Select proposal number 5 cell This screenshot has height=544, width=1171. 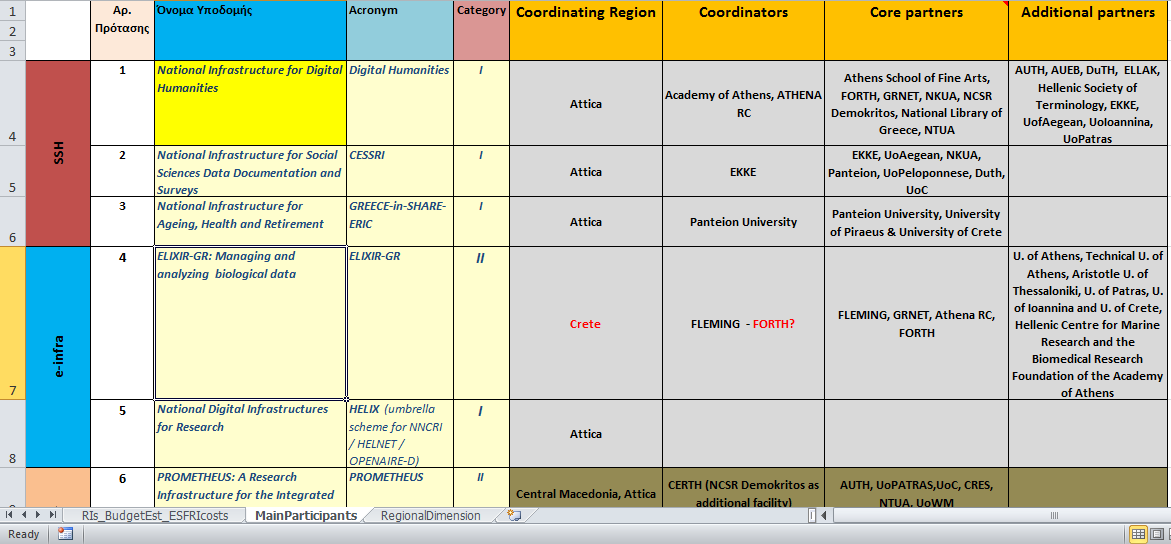pyautogui.click(x=122, y=434)
